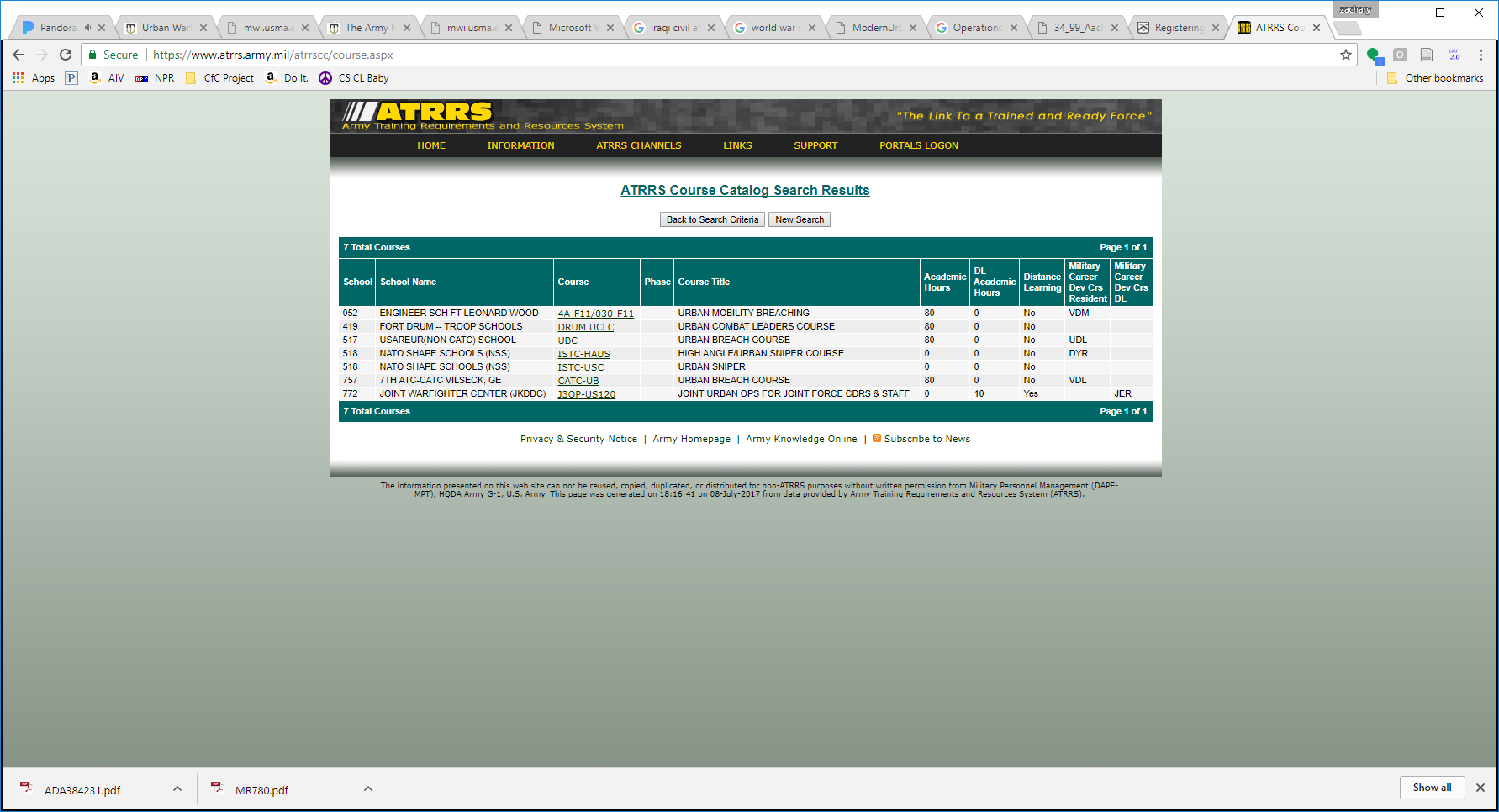The width and height of the screenshot is (1499, 812).
Task: Click the browser back arrow
Action: click(18, 55)
